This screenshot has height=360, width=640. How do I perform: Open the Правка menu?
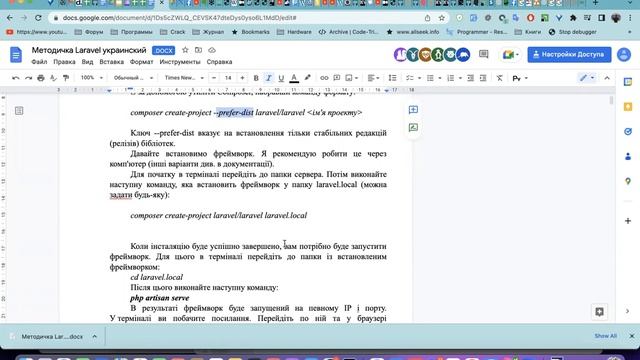click(x=64, y=62)
